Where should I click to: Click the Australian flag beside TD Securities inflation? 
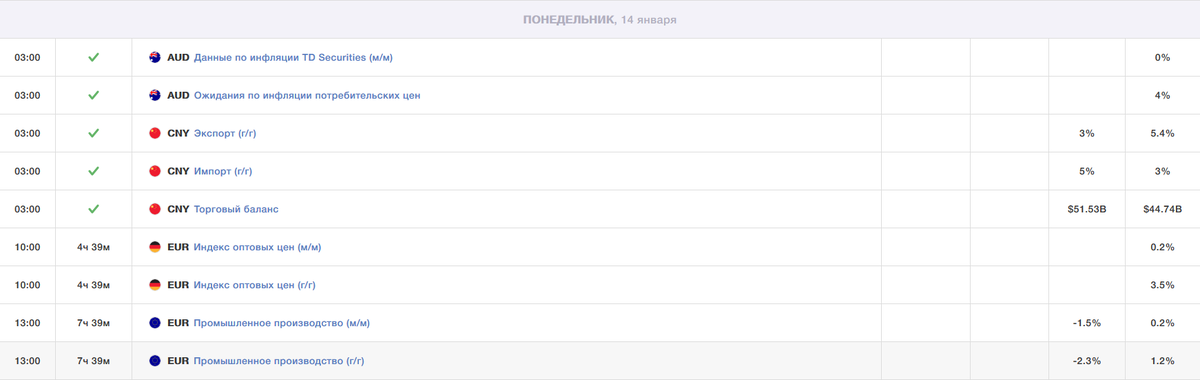pyautogui.click(x=154, y=57)
